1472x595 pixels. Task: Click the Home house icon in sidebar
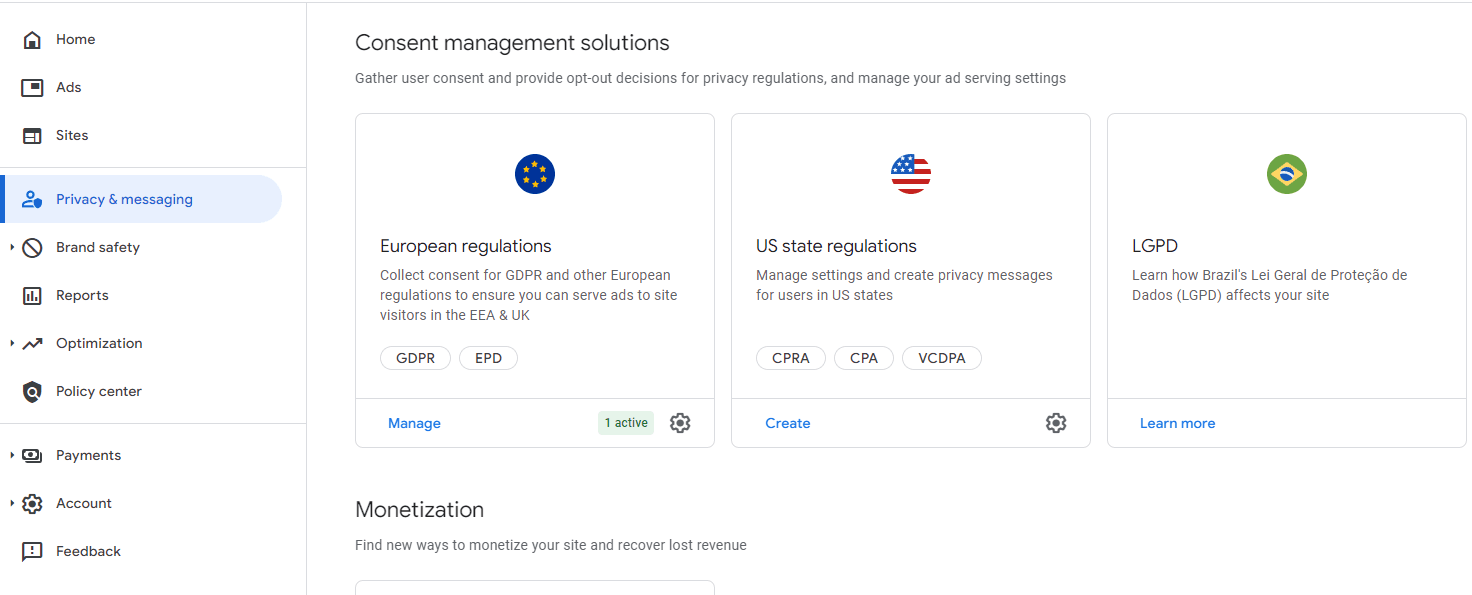[x=32, y=40]
